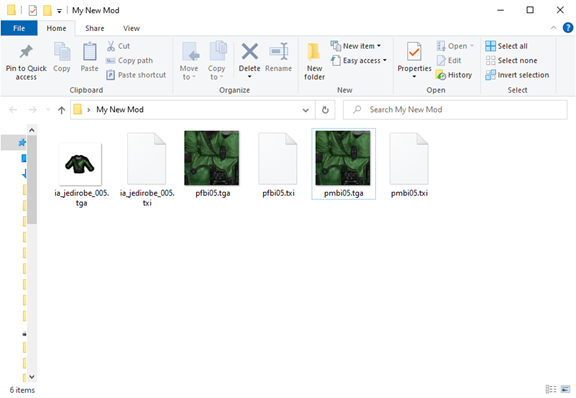
Task: Switch to the View tab
Action: [131, 28]
